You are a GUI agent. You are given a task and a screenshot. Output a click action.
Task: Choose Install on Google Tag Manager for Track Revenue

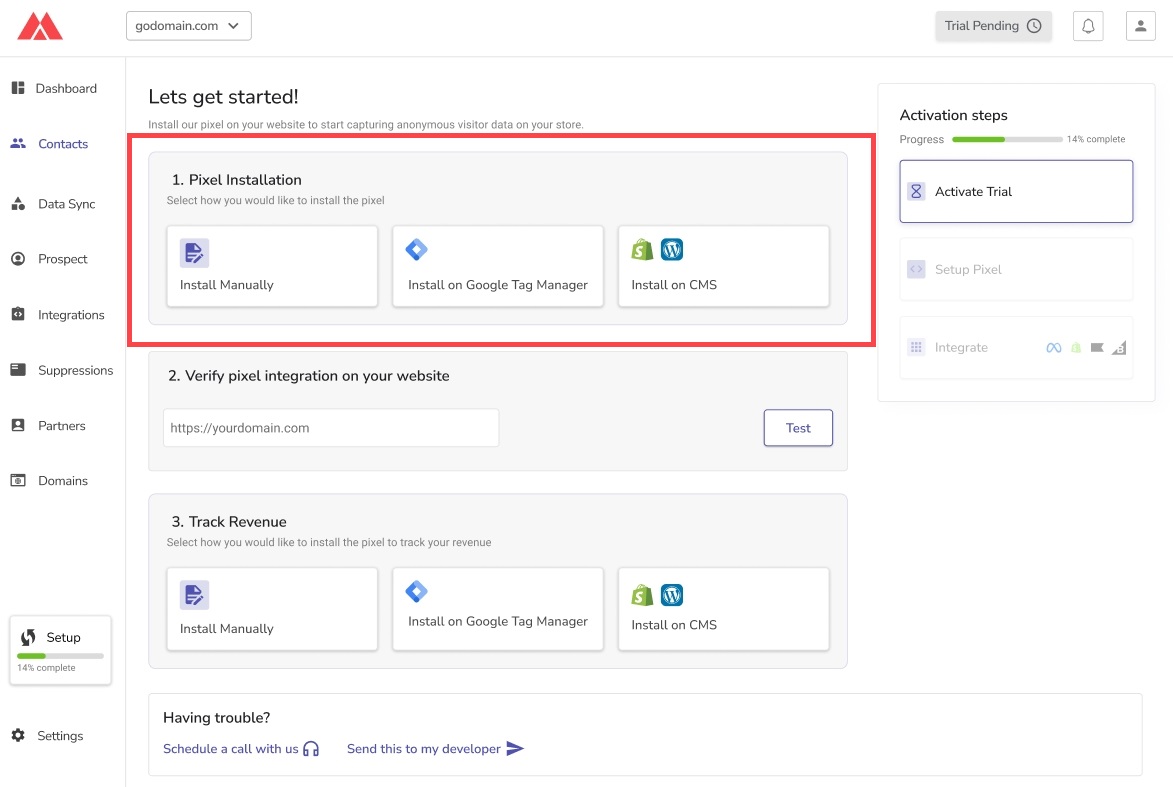tap(497, 609)
